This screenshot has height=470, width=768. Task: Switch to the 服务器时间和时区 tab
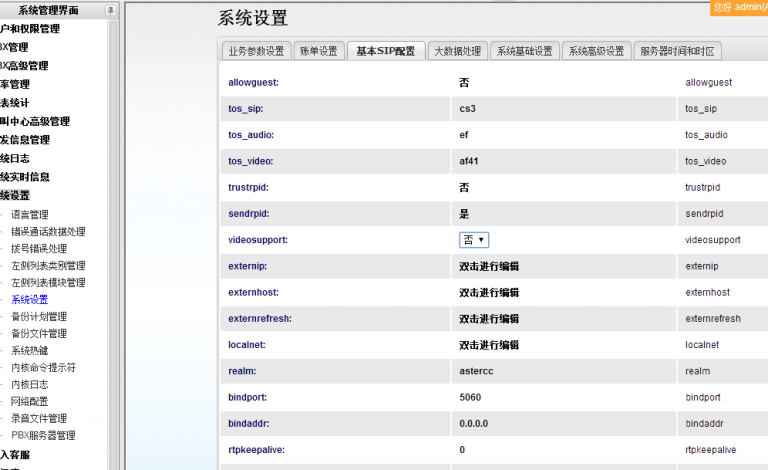677,51
